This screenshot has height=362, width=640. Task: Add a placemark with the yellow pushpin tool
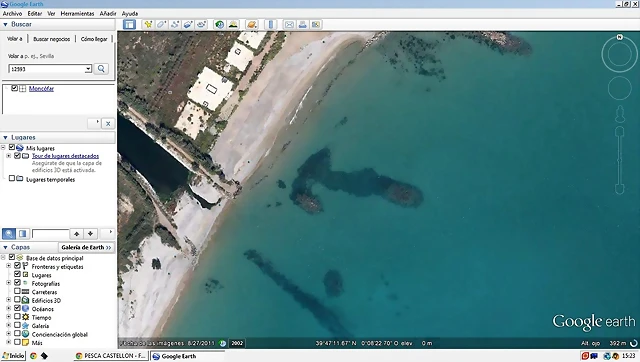148,24
